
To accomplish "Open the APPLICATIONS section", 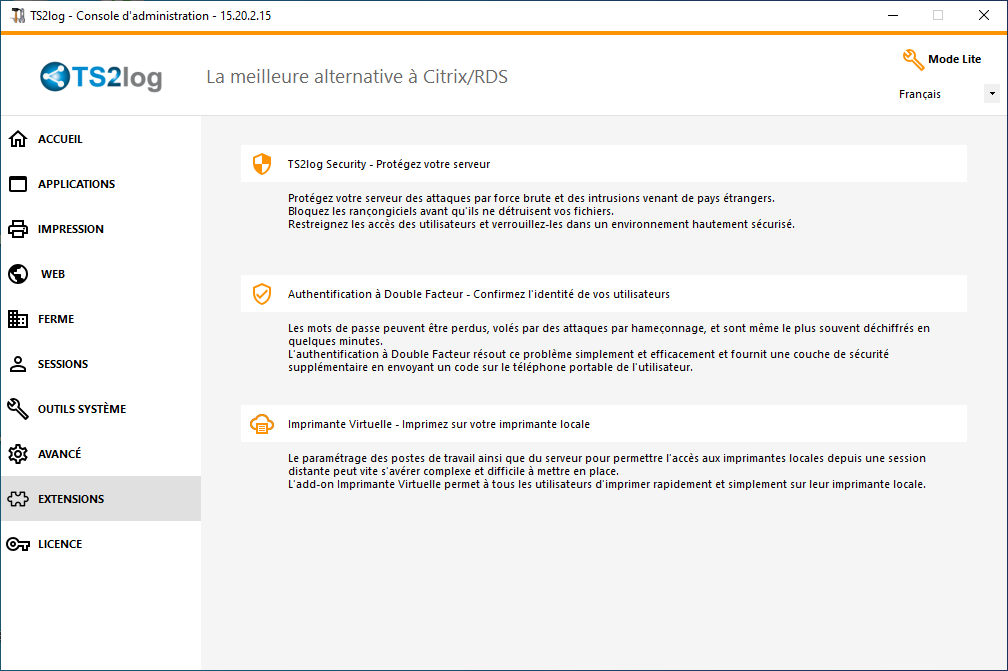I will (x=101, y=184).
